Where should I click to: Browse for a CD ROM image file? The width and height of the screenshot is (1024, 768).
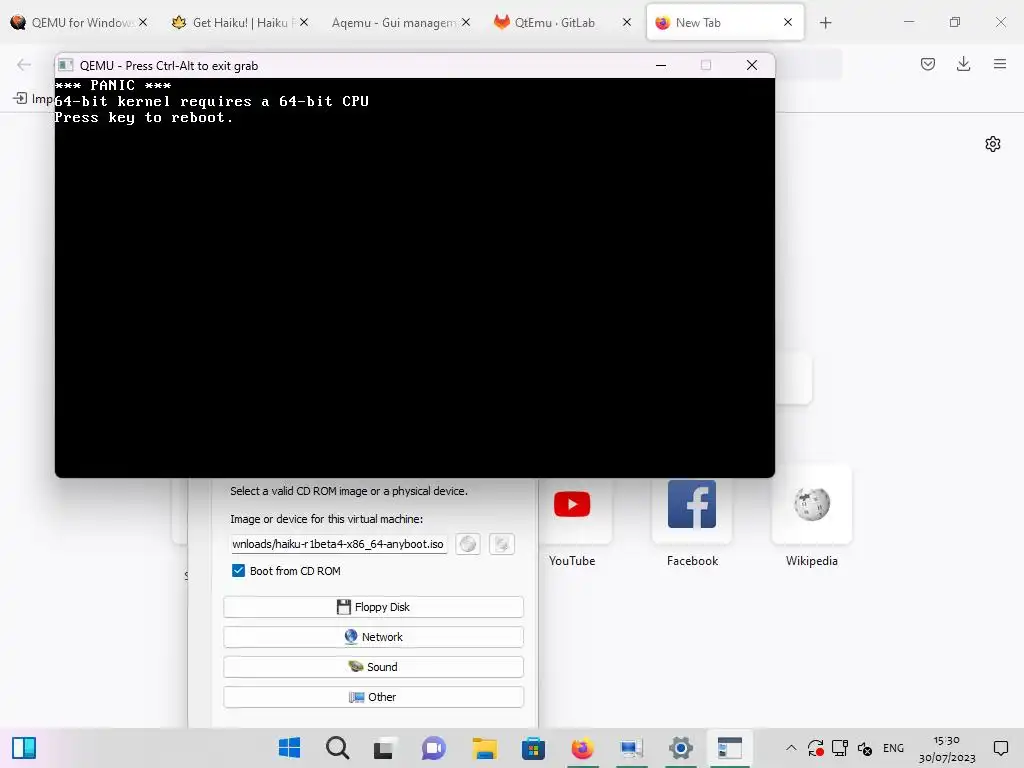tap(468, 544)
